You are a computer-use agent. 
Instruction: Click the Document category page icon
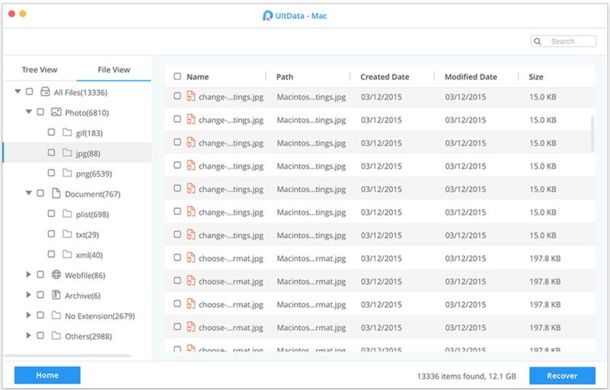(x=56, y=193)
